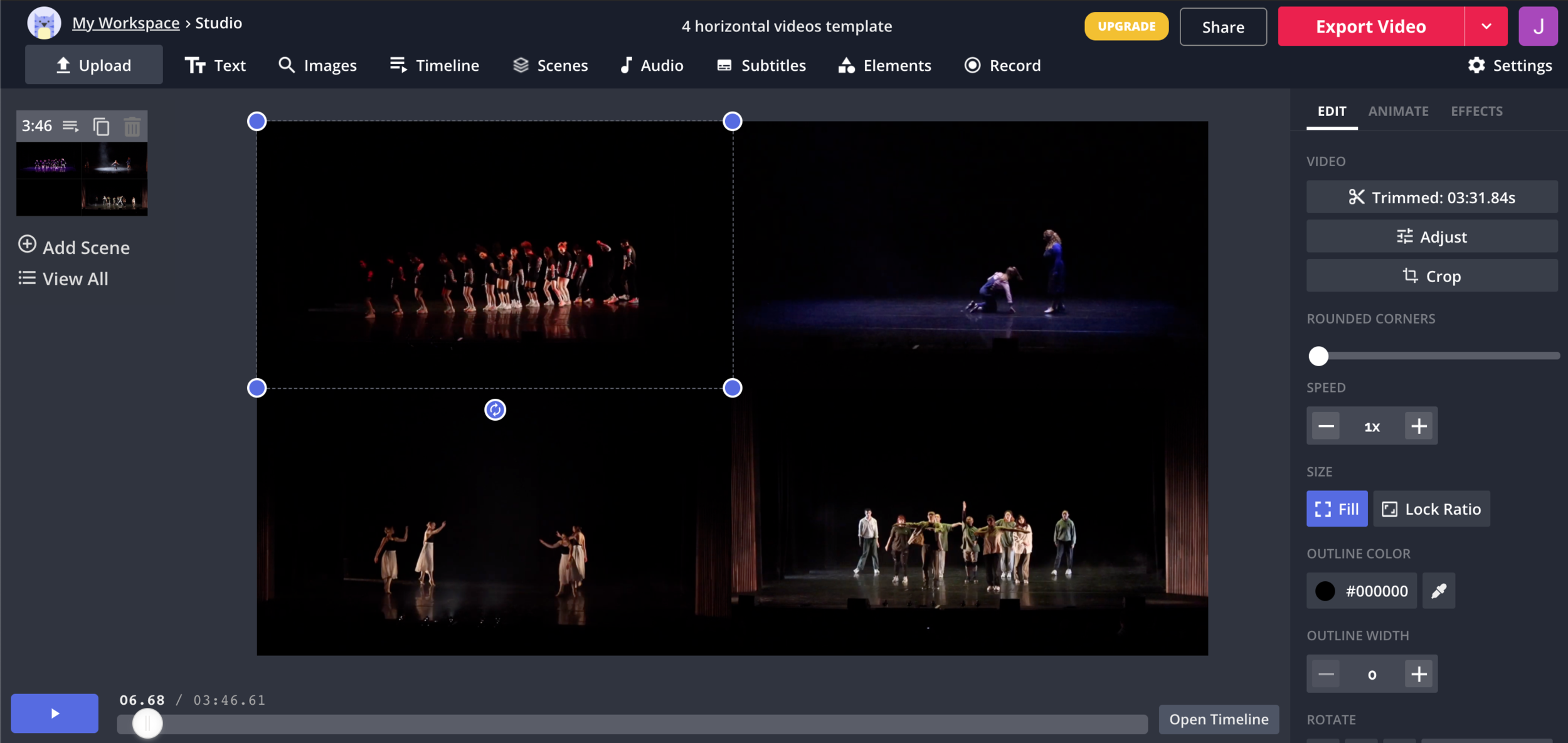The width and height of the screenshot is (1568, 743).
Task: Increase video speed with plus button
Action: (1419, 426)
